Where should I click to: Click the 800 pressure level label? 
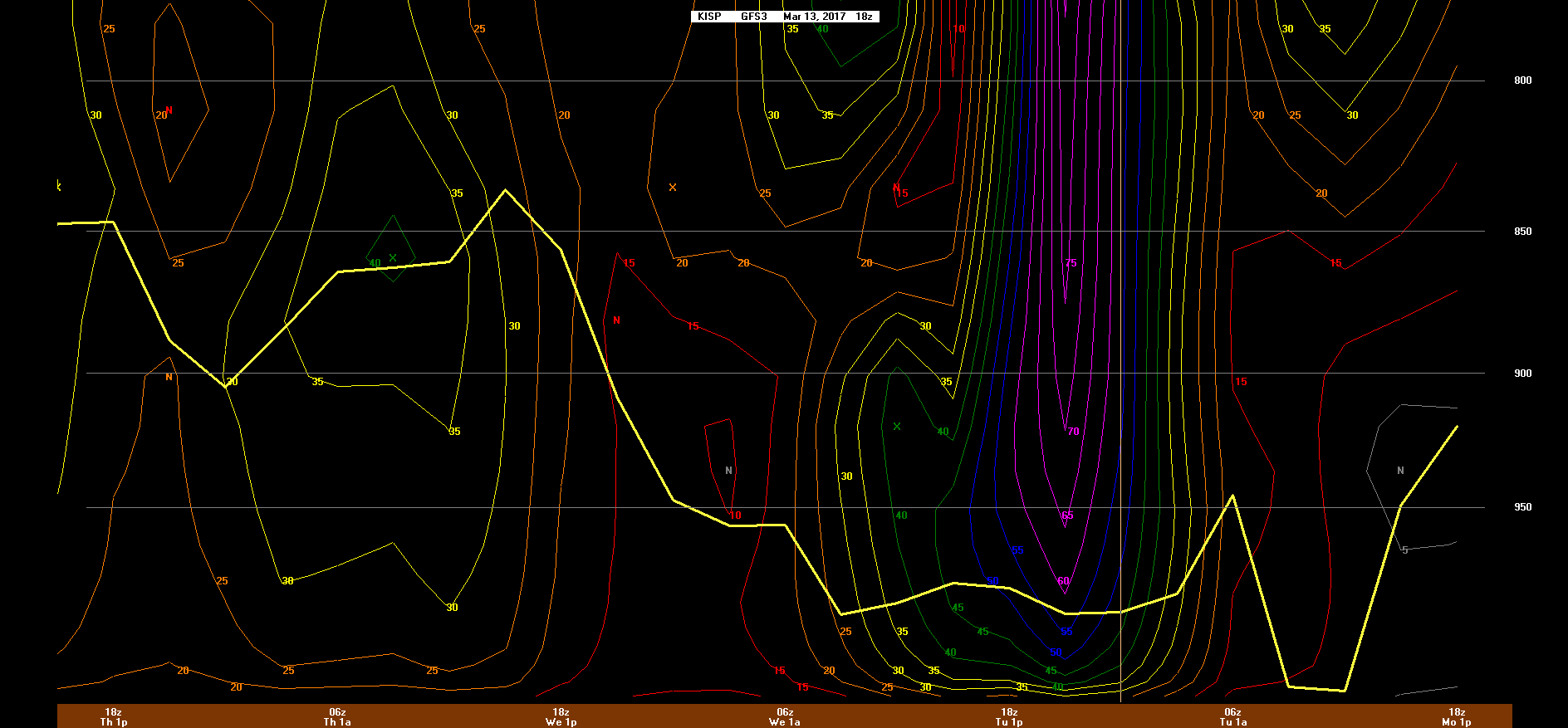pyautogui.click(x=1522, y=81)
